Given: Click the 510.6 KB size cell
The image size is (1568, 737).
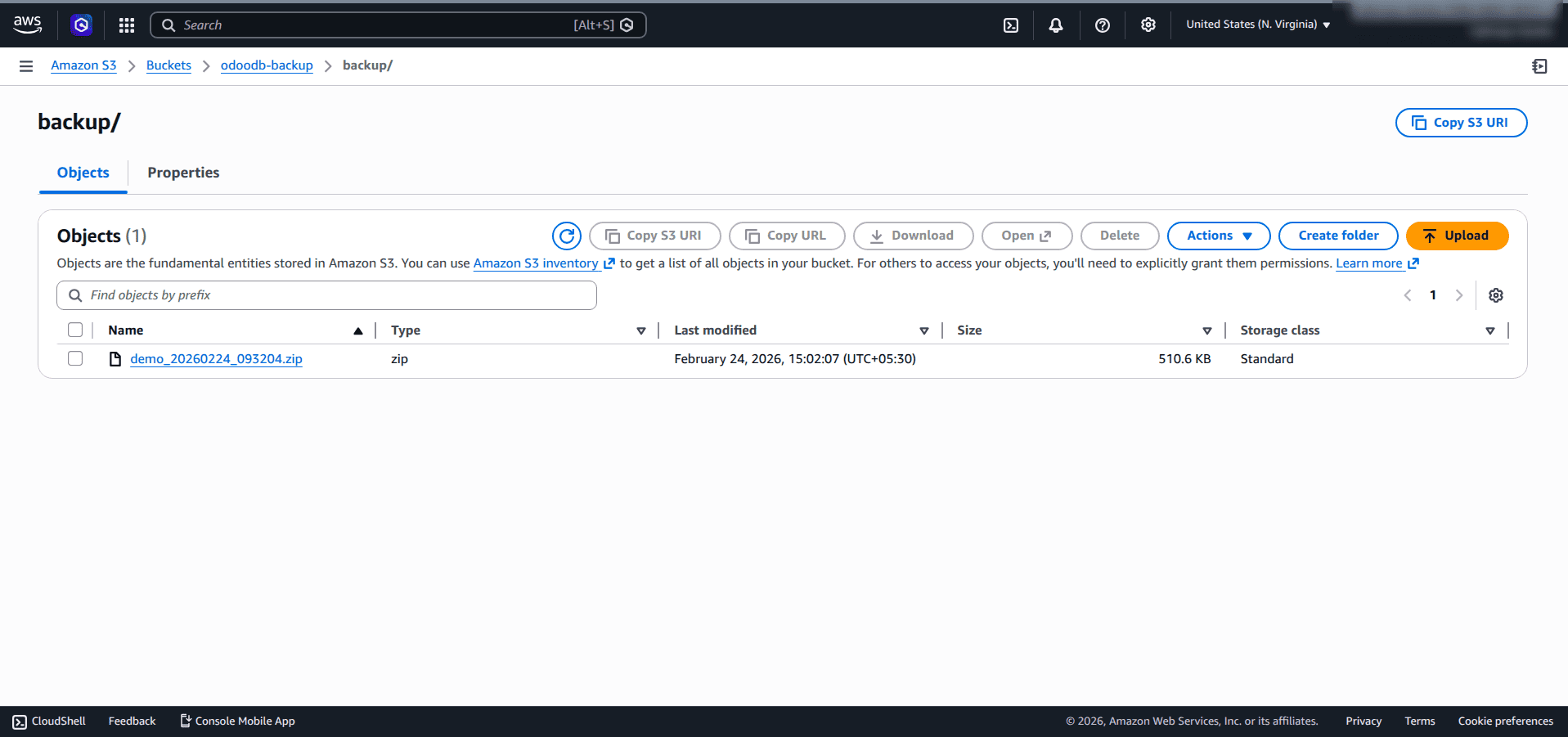Looking at the screenshot, I should 1184,359.
